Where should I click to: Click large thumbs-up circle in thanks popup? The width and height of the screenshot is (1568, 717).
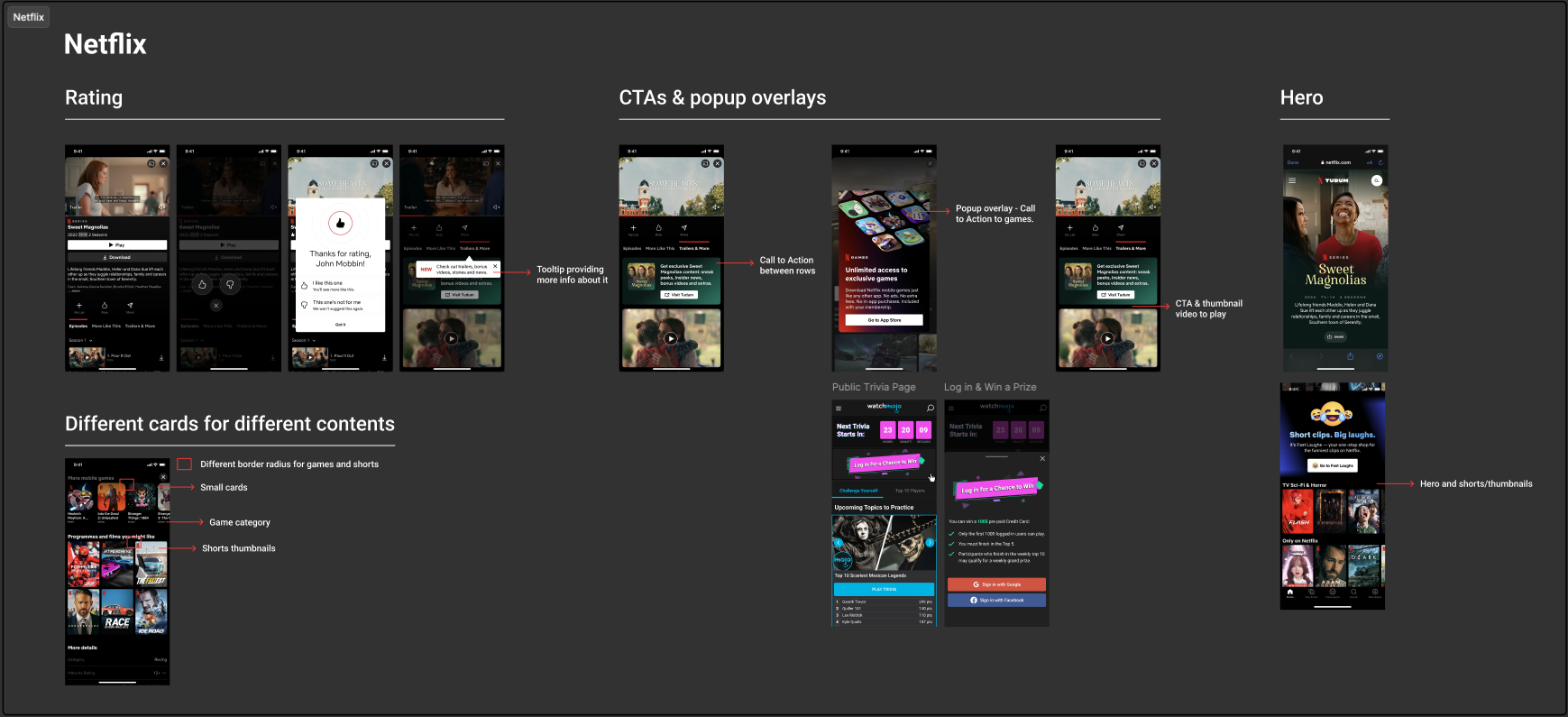(340, 223)
